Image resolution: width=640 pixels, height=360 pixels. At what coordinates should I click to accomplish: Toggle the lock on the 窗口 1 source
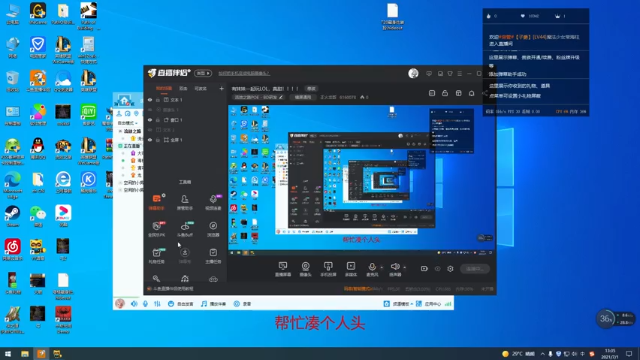158,120
